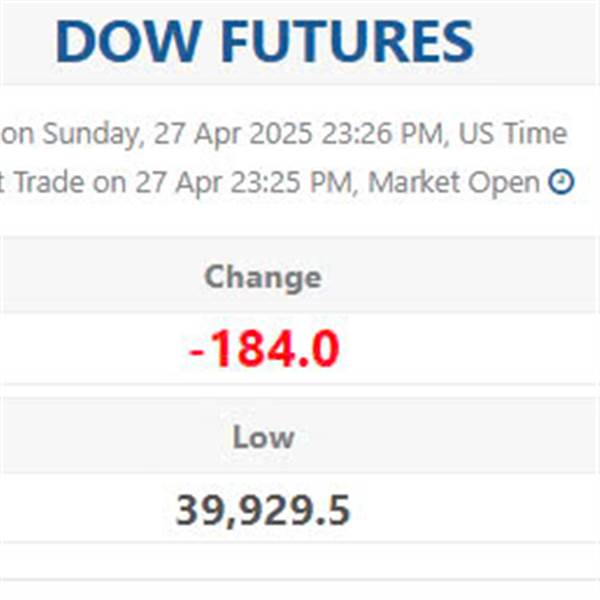This screenshot has width=600, height=600.
Task: Open the DOW FUTURES heading link
Action: click(x=265, y=41)
